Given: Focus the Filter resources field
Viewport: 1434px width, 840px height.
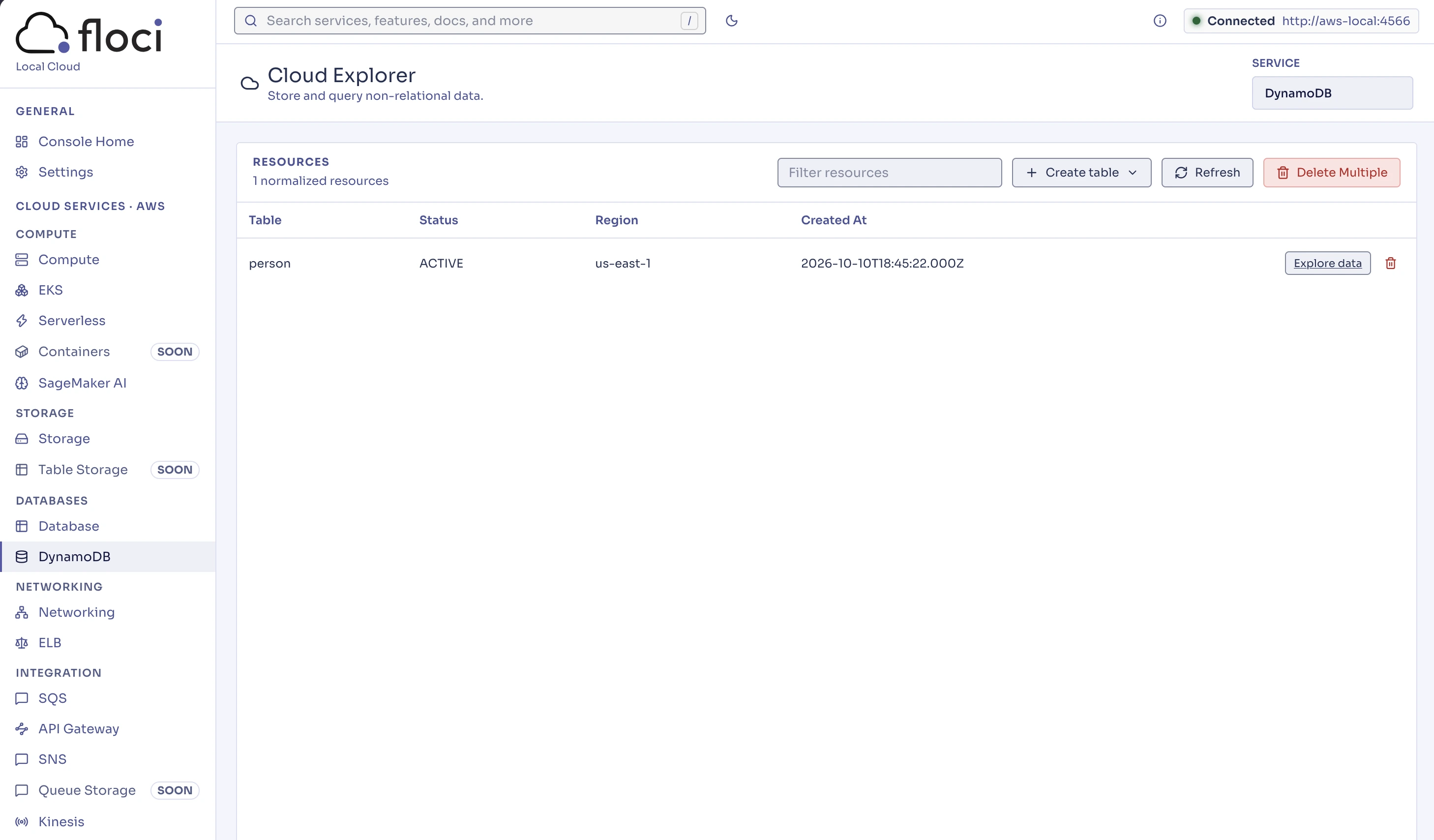Looking at the screenshot, I should (890, 173).
